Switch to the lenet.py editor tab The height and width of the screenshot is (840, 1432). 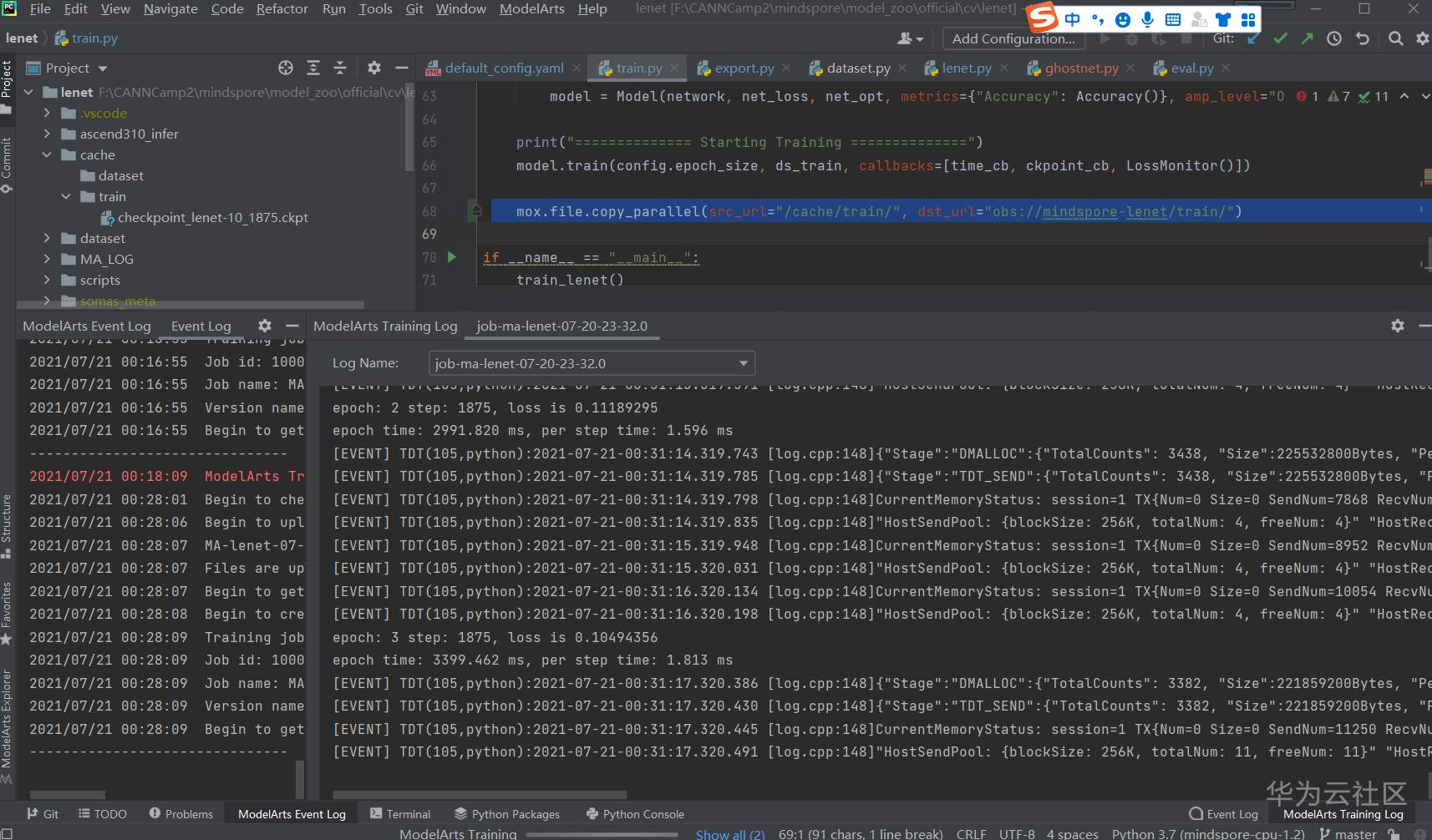click(x=966, y=68)
